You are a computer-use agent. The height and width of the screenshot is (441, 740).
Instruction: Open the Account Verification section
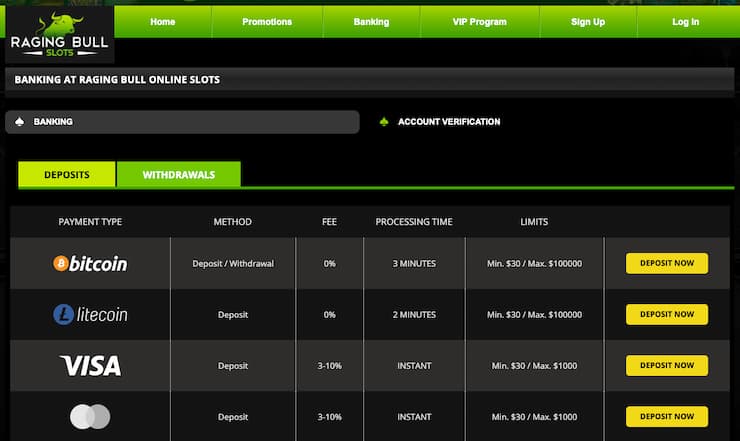[449, 122]
